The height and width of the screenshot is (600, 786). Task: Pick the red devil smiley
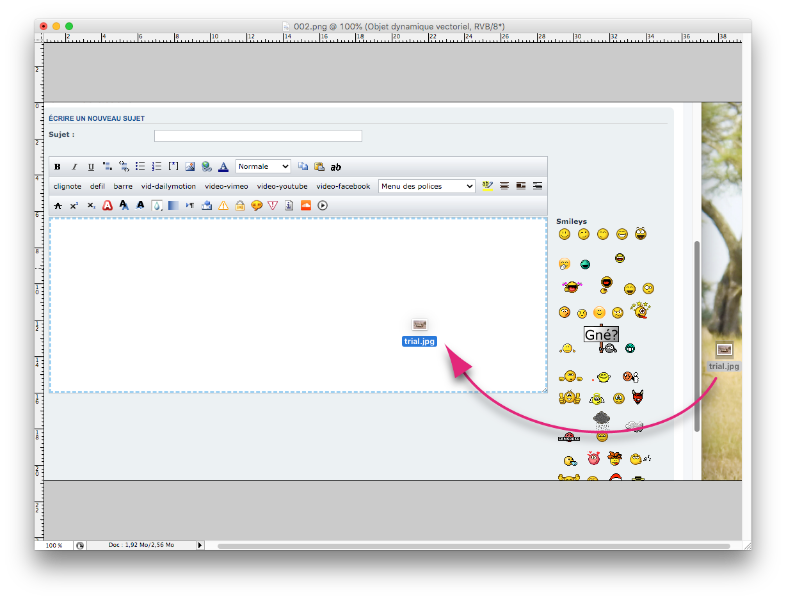[x=637, y=398]
